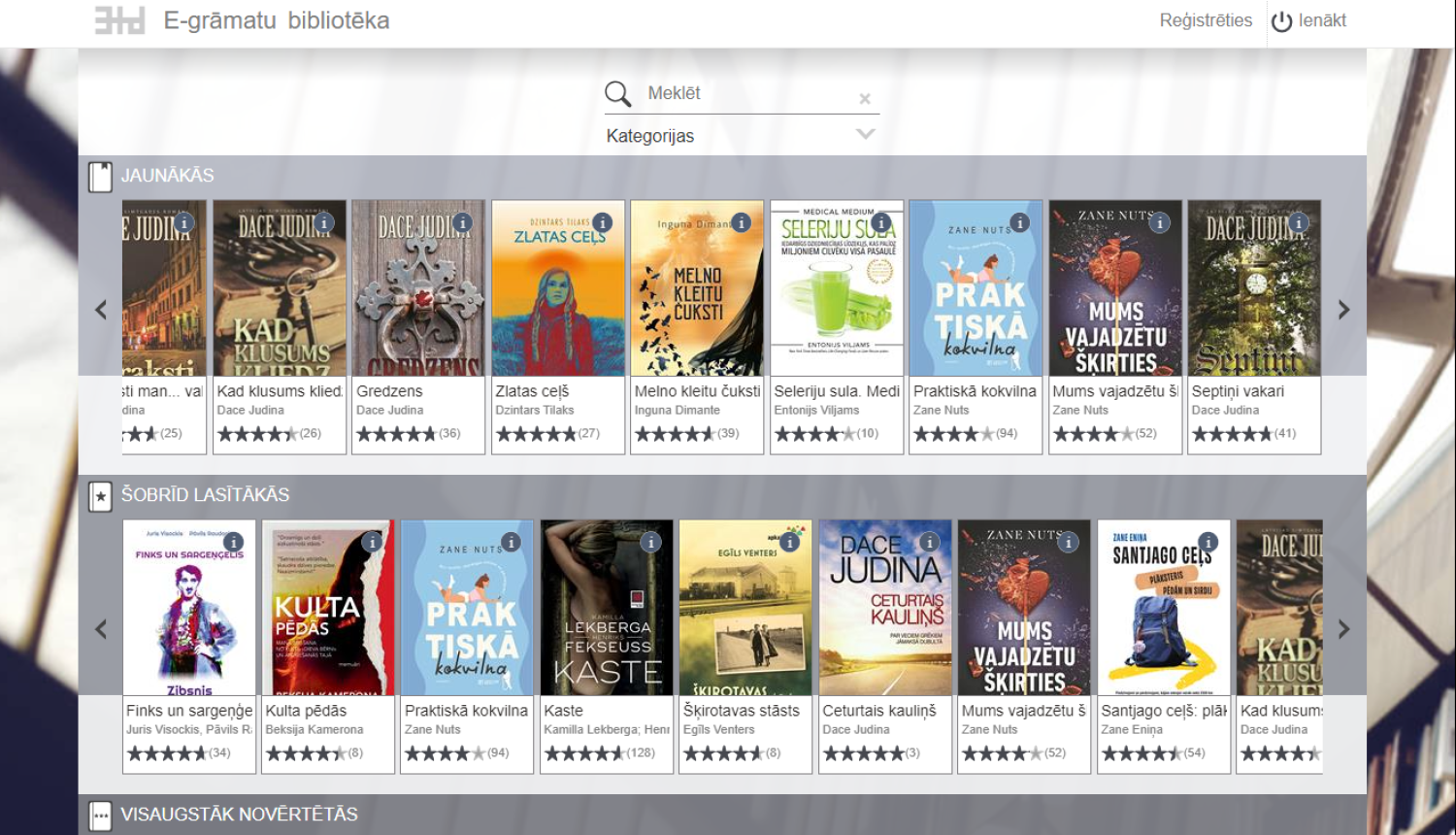Click inside the Meklēt search field
This screenshot has width=1456, height=835.
point(738,93)
